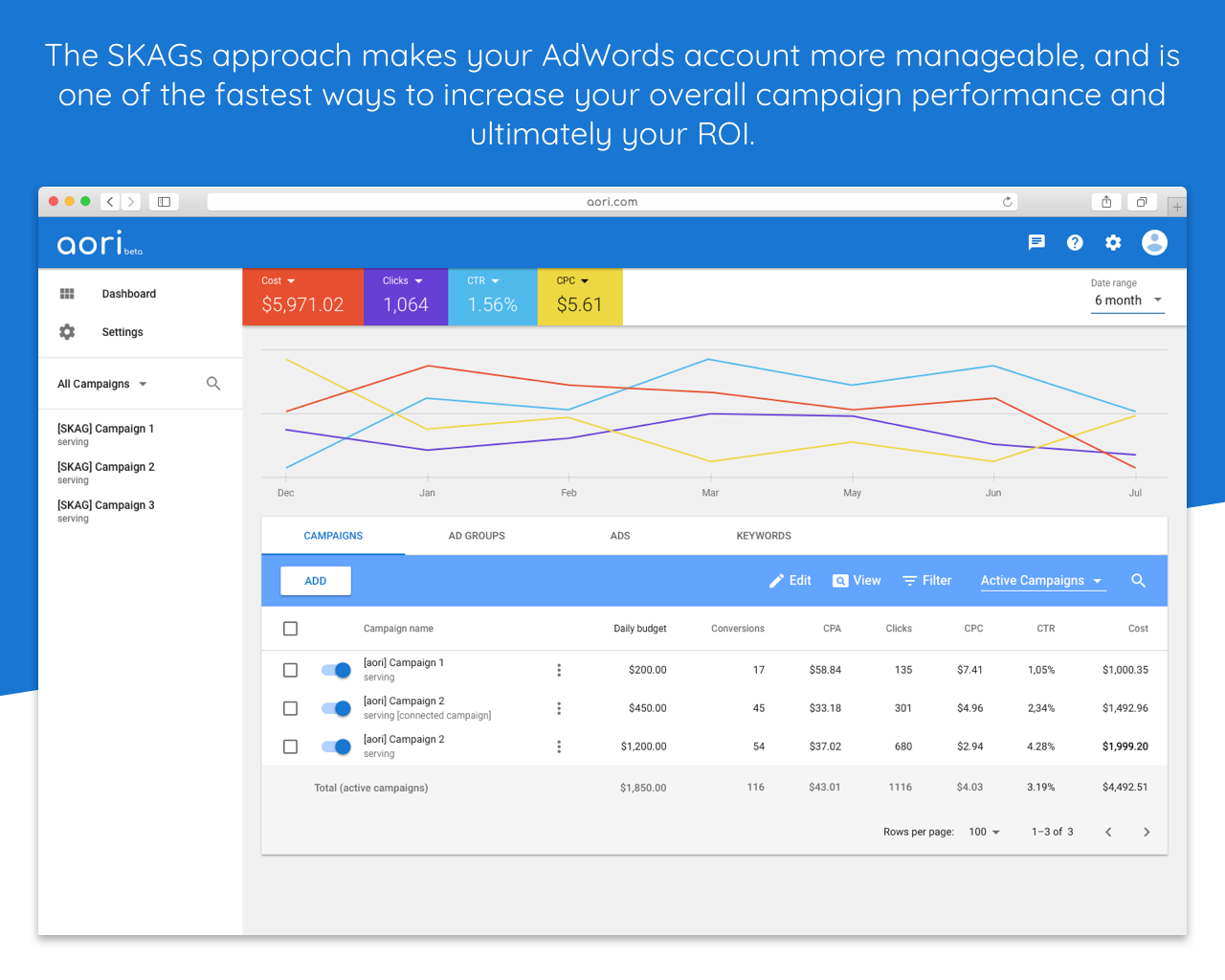This screenshot has width=1225, height=980.
Task: Switch to the Keywords tab
Action: point(764,536)
